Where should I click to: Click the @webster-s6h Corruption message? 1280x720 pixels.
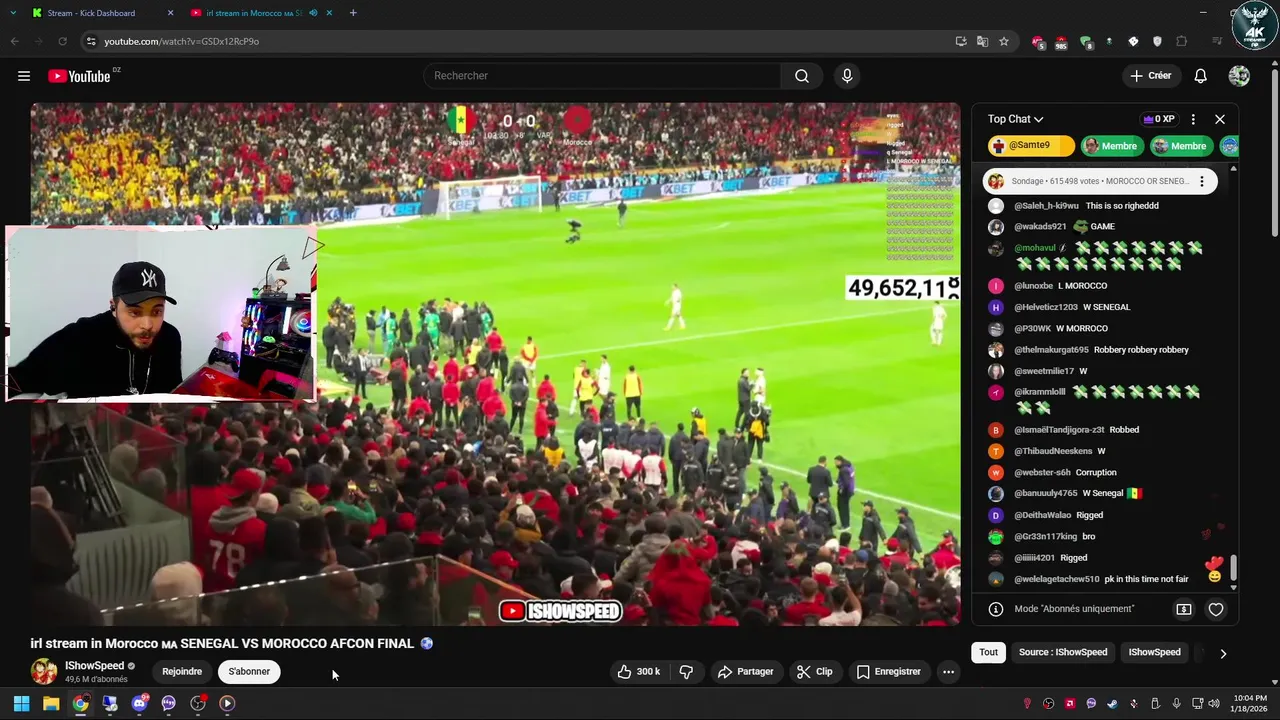1052,473
